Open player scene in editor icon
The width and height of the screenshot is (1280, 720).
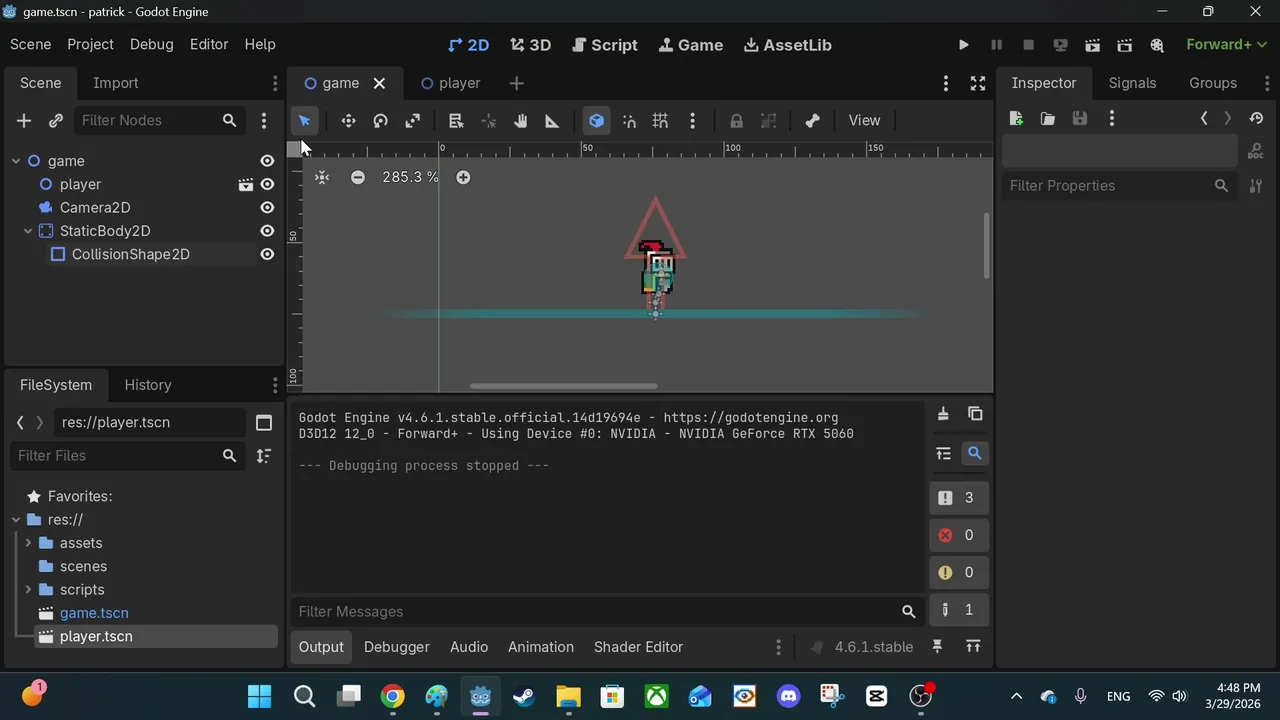click(245, 184)
